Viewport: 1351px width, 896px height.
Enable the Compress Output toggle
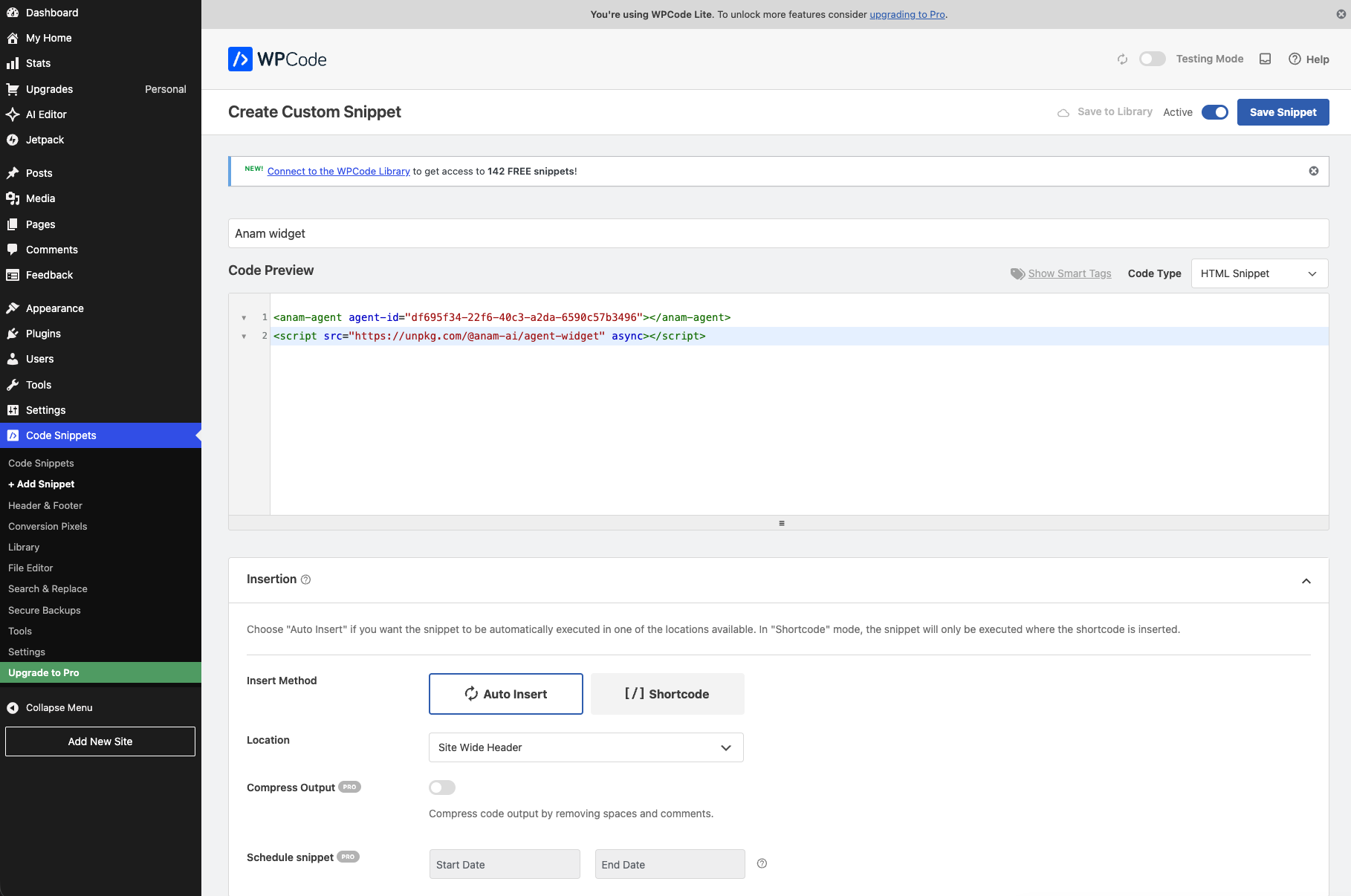[441, 788]
